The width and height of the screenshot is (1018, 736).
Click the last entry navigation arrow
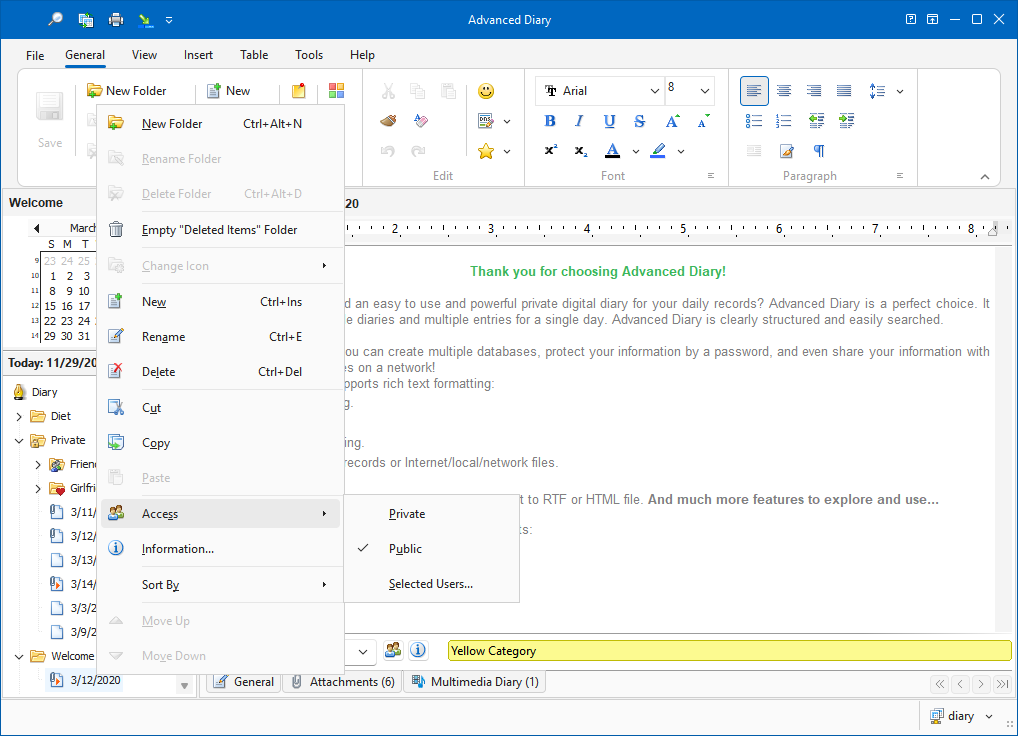click(x=1002, y=683)
